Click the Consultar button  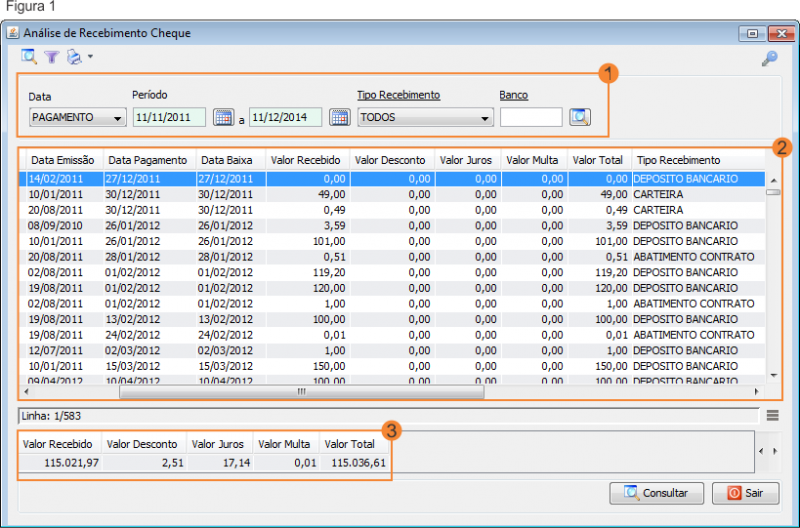coord(656,493)
